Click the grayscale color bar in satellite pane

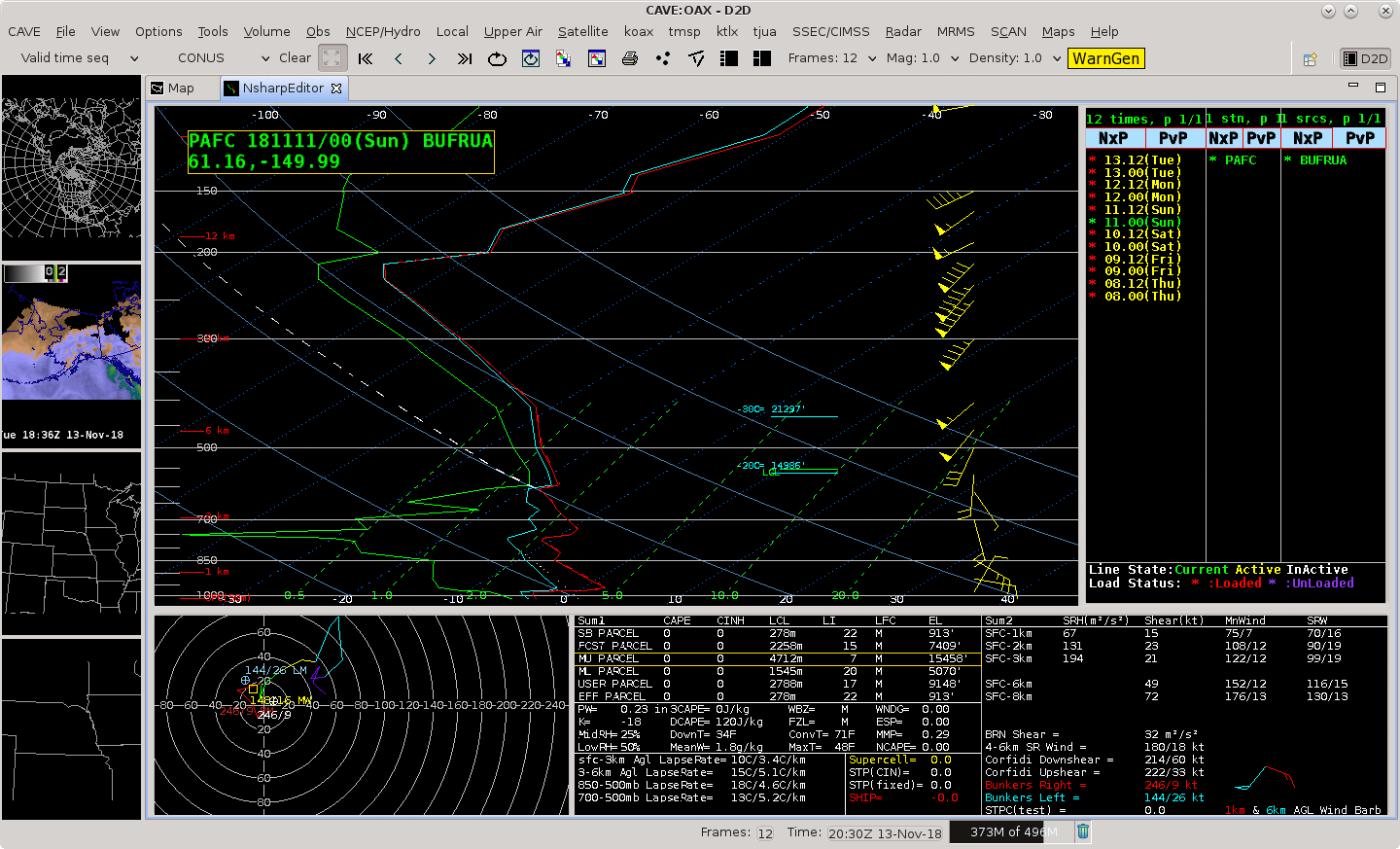pyautogui.click(x=36, y=273)
